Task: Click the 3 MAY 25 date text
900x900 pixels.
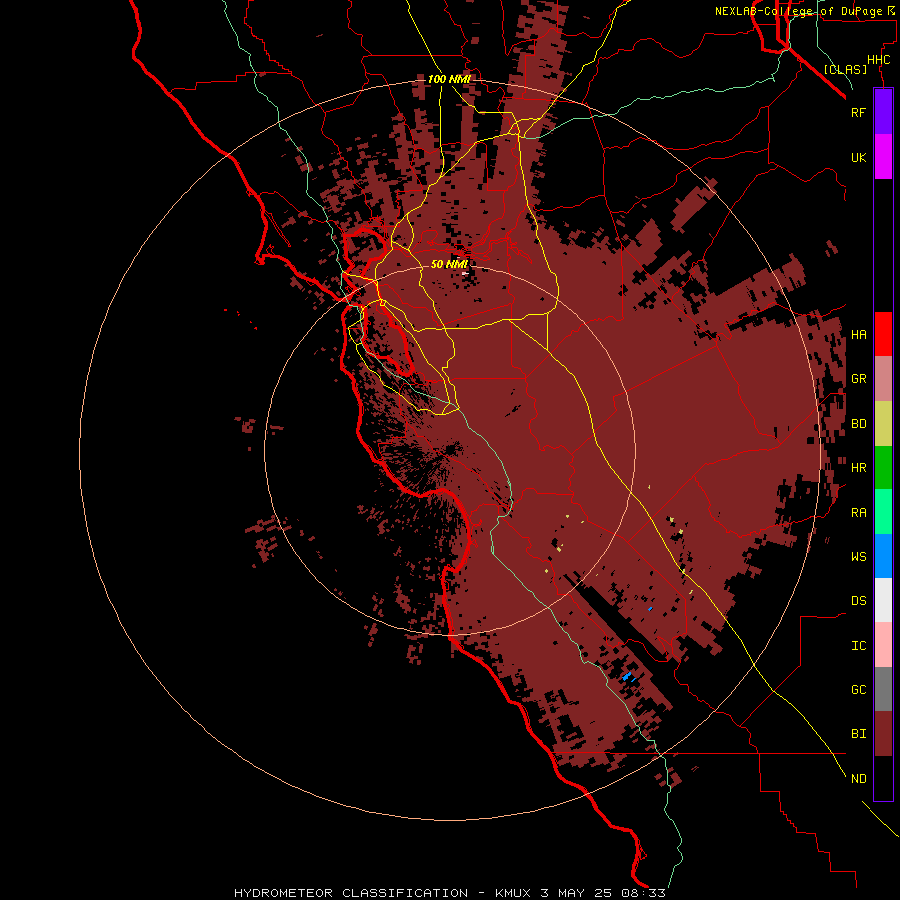Action: click(576, 893)
